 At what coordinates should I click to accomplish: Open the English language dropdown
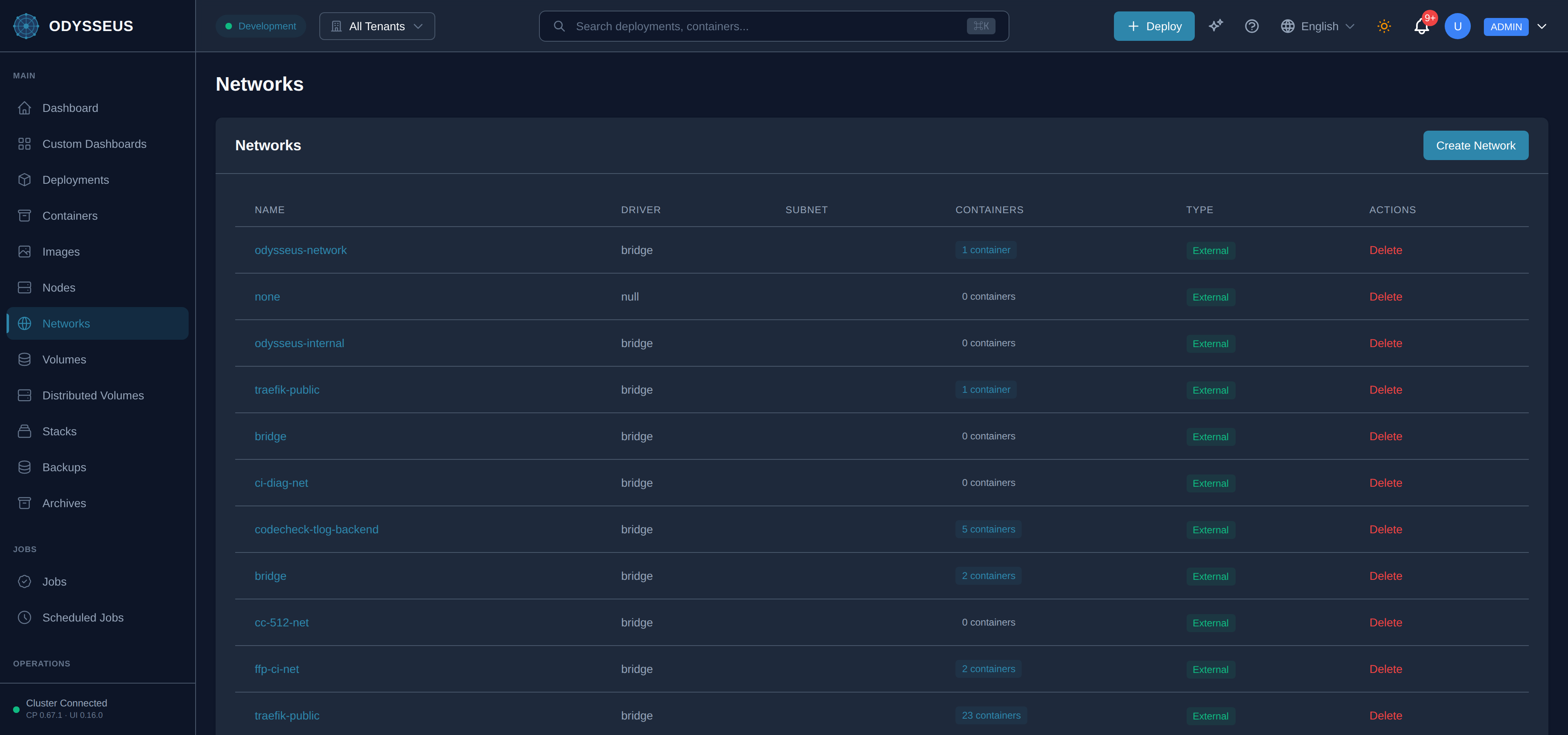coord(1317,26)
